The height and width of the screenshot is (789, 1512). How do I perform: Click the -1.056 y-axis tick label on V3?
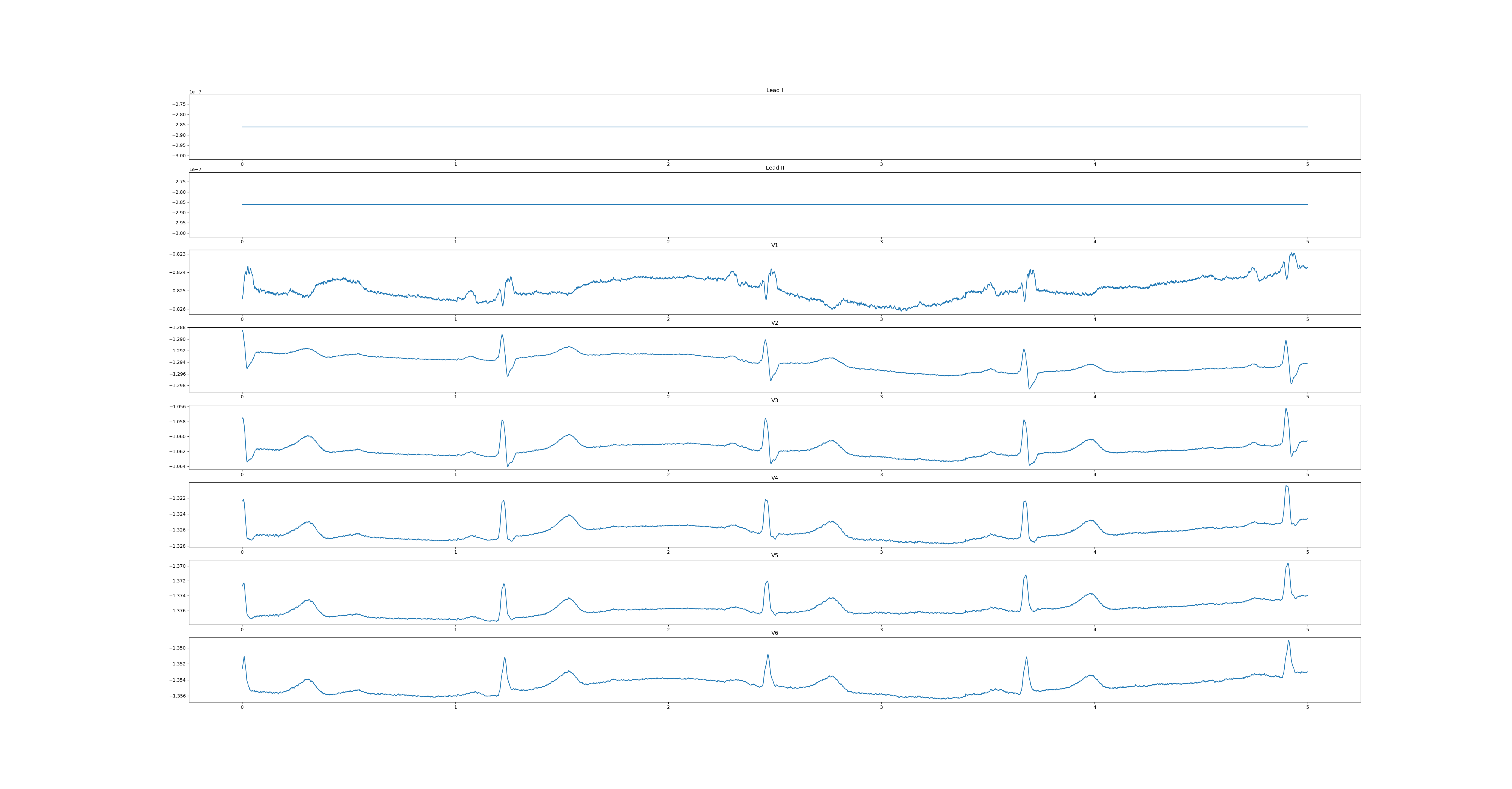pos(177,407)
